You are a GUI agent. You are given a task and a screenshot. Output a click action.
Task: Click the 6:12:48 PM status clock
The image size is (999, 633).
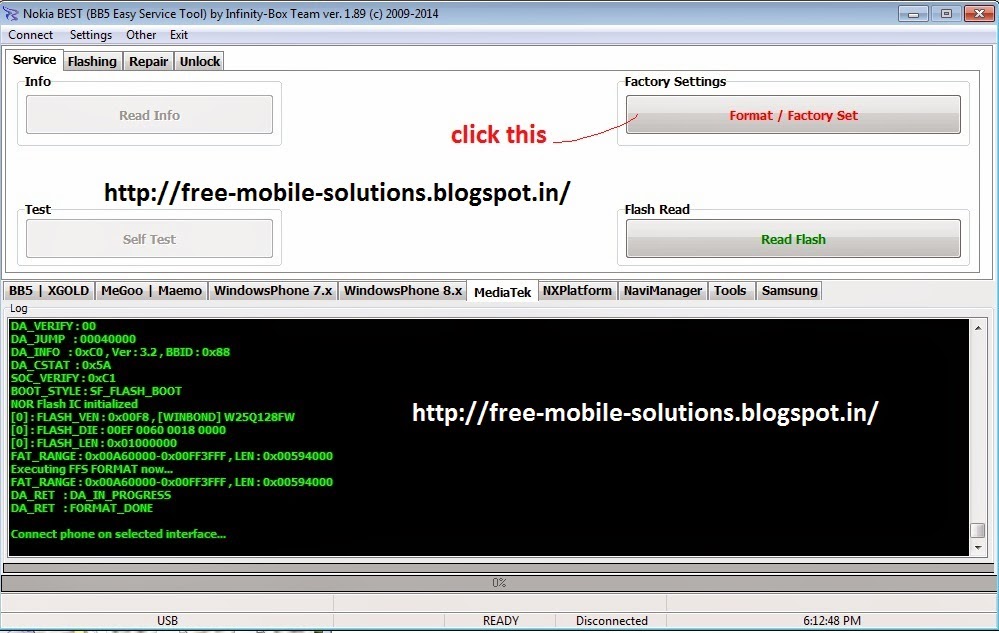pyautogui.click(x=831, y=620)
